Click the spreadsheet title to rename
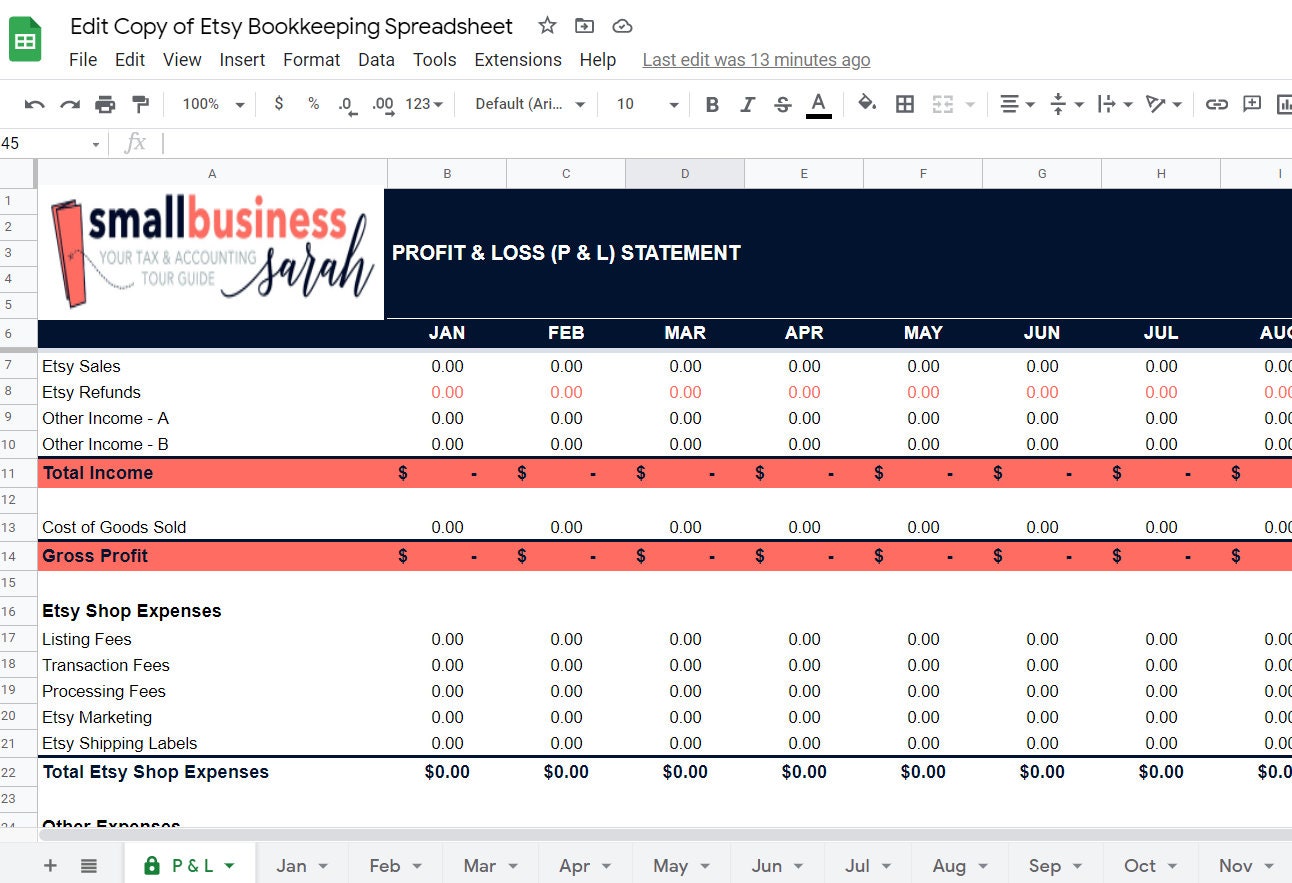This screenshot has height=883, width=1292. tap(291, 27)
